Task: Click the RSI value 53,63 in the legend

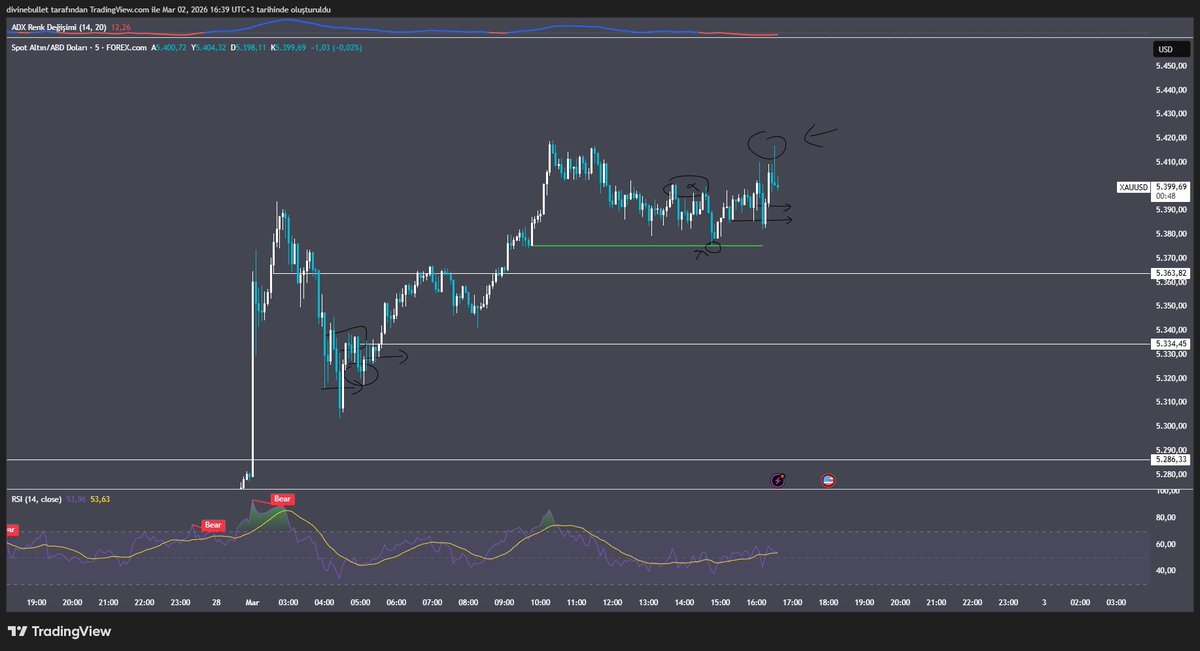Action: coord(100,497)
